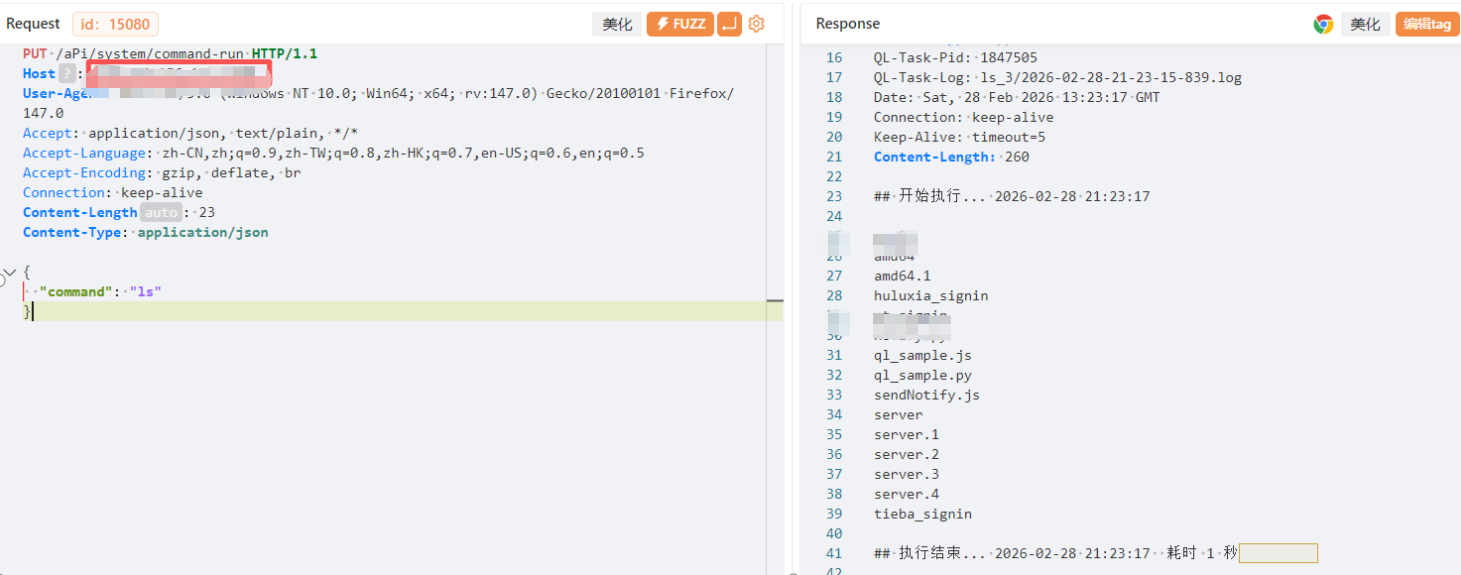Place cursor in the "ls" command value
The width and height of the screenshot is (1461, 575).
[x=146, y=292]
